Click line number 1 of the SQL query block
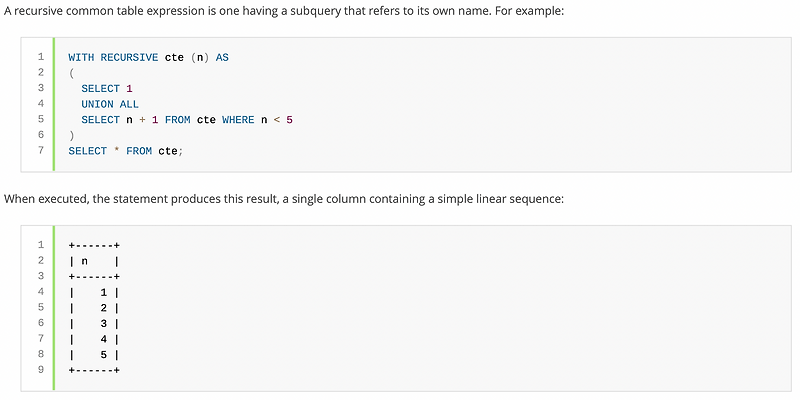 (40, 57)
